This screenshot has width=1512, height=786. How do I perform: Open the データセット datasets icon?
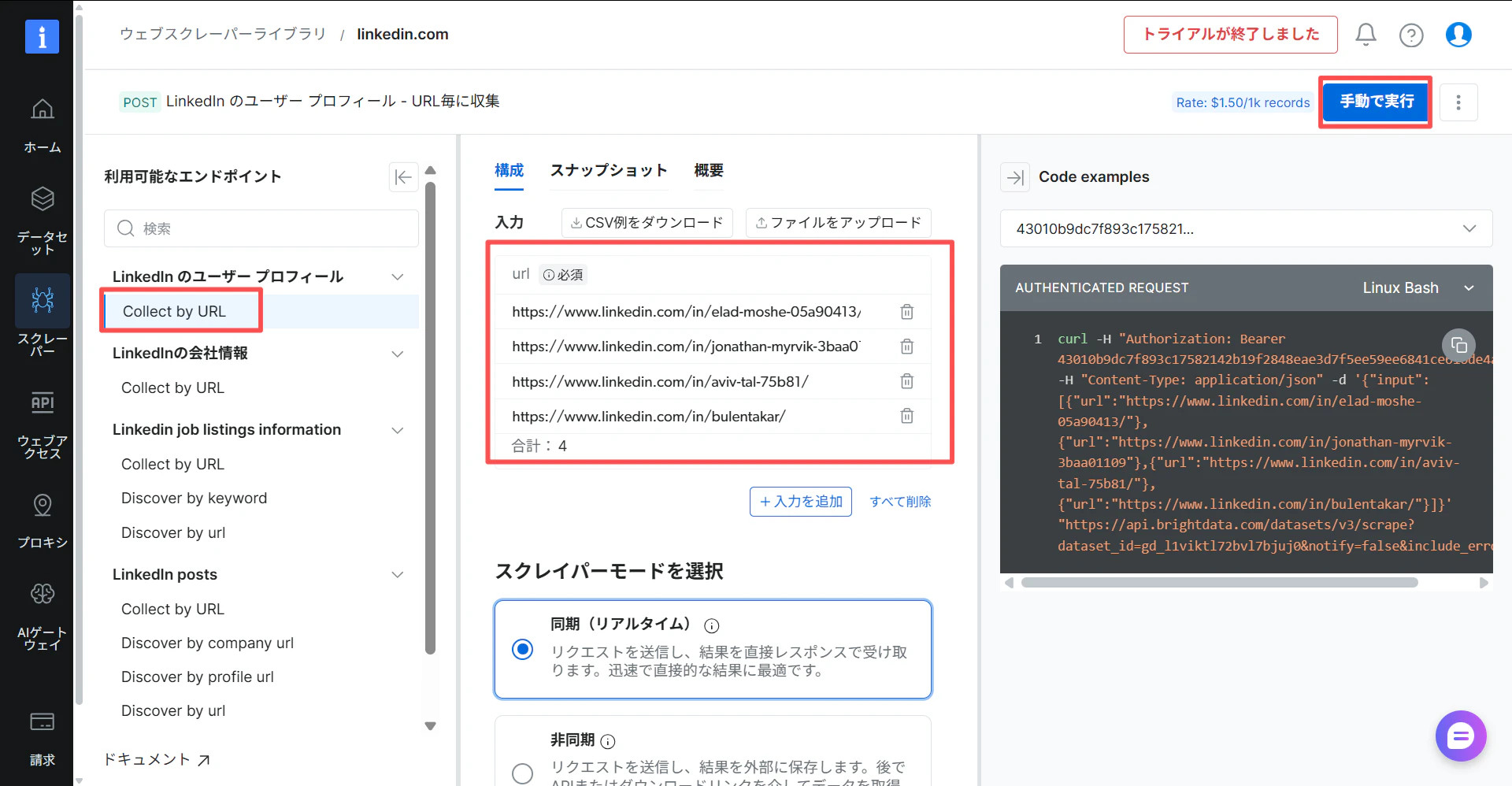pos(43,198)
